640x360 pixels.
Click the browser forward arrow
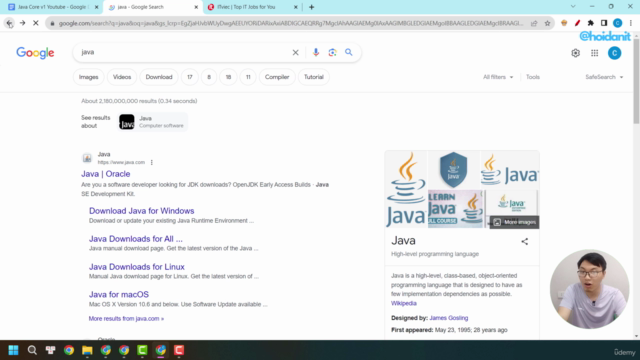click(22, 23)
